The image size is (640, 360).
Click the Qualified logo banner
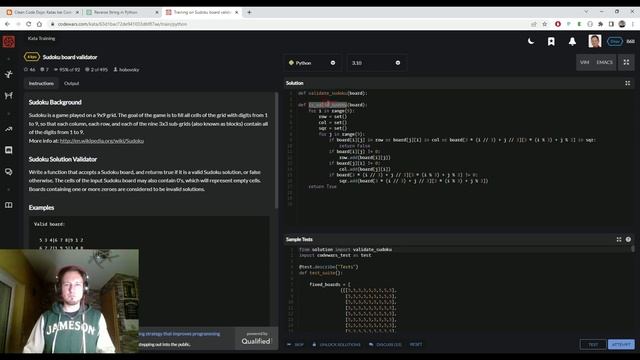(256, 339)
